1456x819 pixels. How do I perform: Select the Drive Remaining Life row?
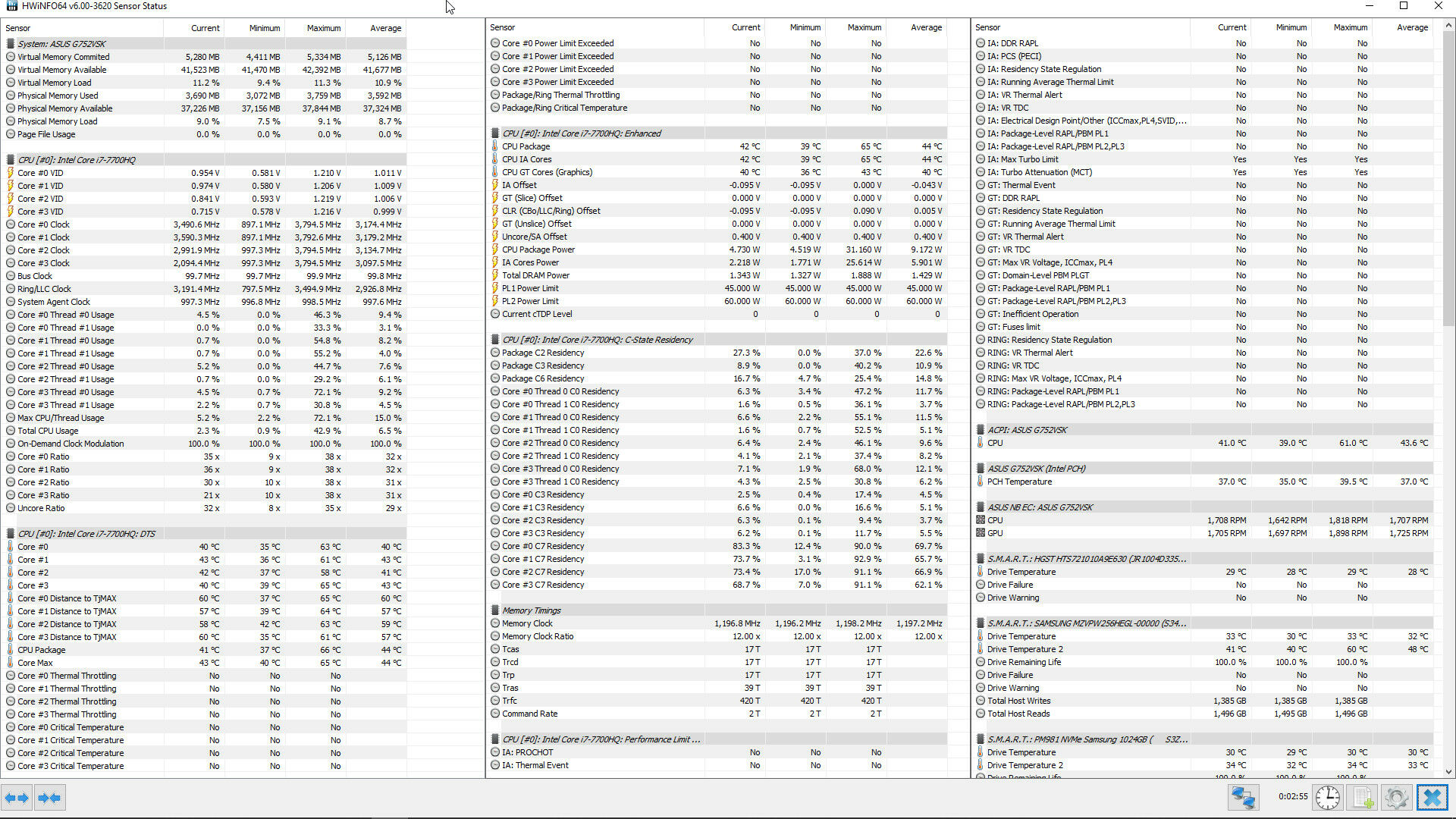1203,662
